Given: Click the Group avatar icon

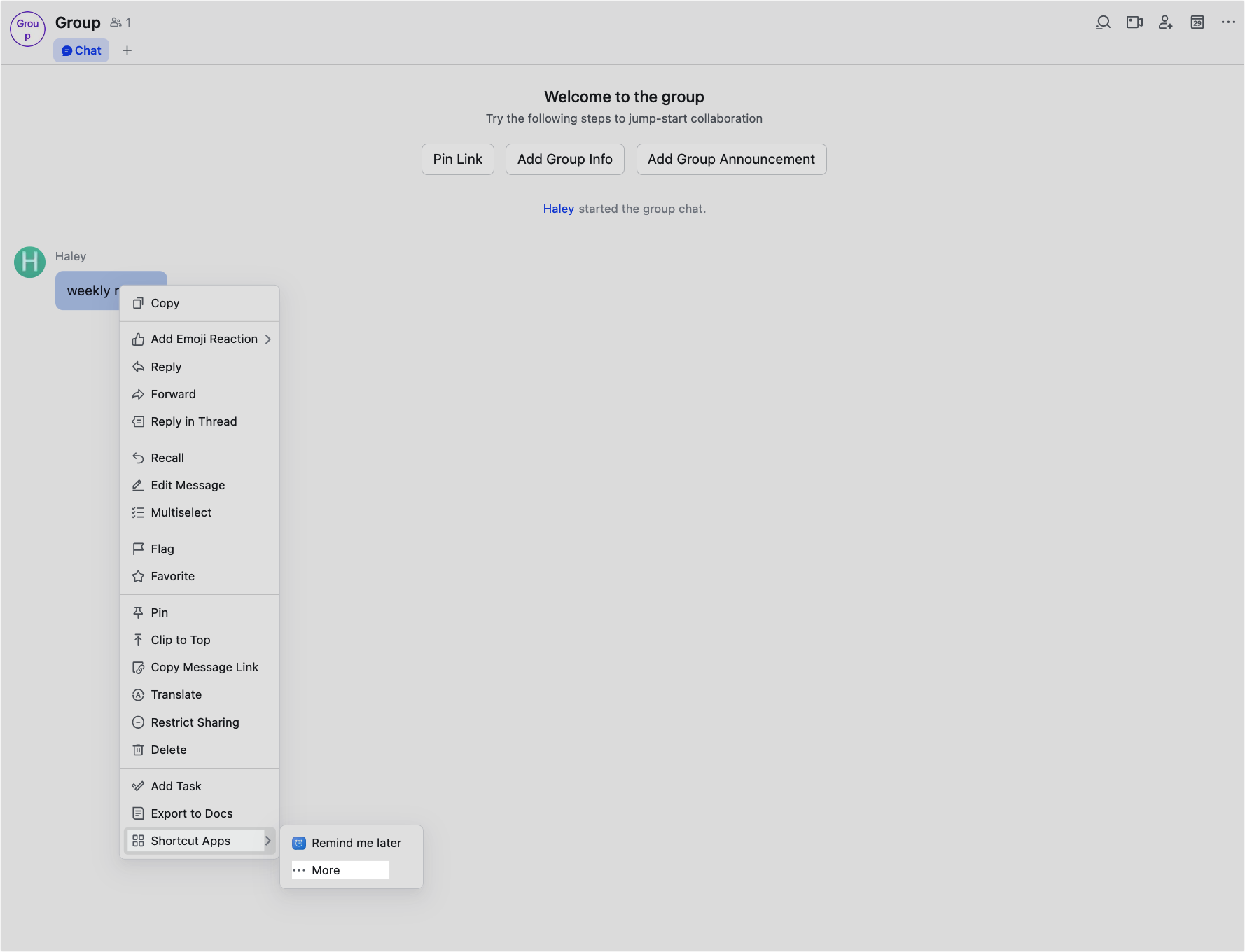Looking at the screenshot, I should click(x=27, y=29).
